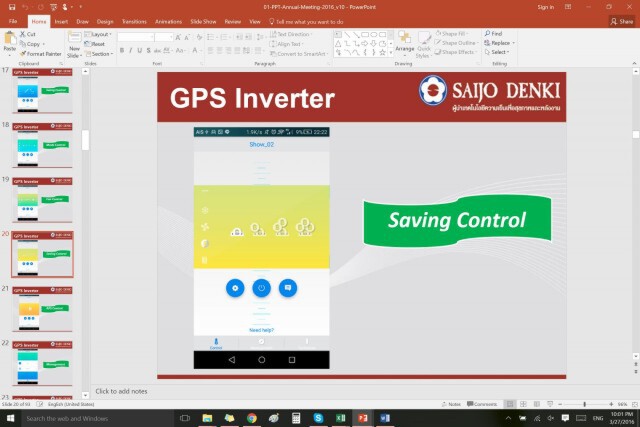This screenshot has width=640, height=427.
Task: Toggle strikethrough formatting
Action: tap(157, 50)
